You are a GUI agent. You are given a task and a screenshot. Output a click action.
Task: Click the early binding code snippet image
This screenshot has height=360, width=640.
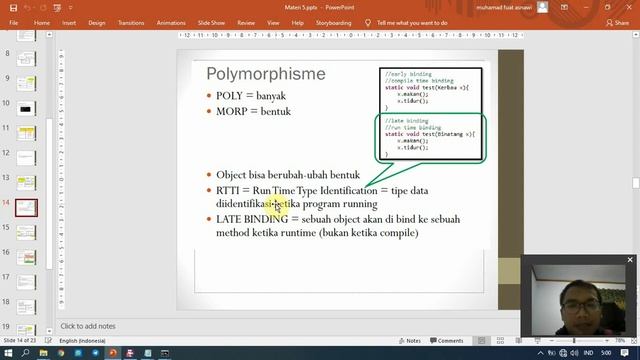[430, 90]
